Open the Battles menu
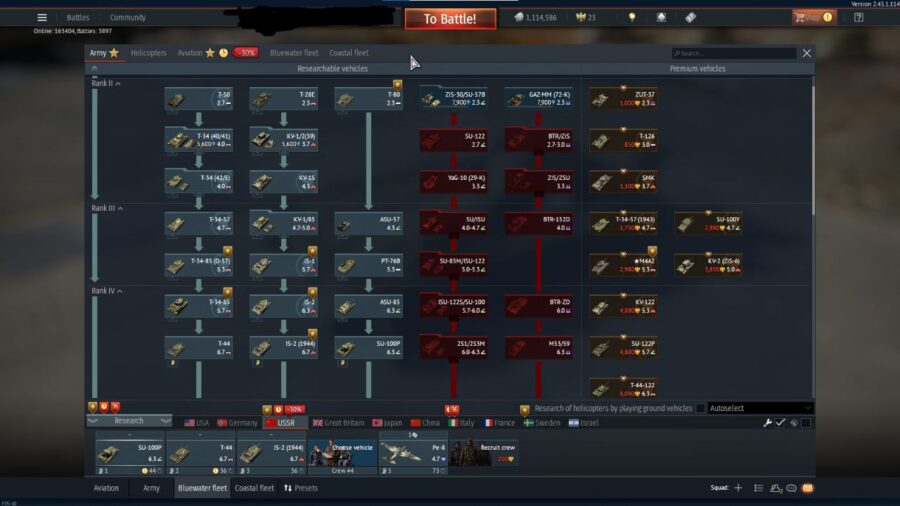The width and height of the screenshot is (900, 506). [x=77, y=17]
